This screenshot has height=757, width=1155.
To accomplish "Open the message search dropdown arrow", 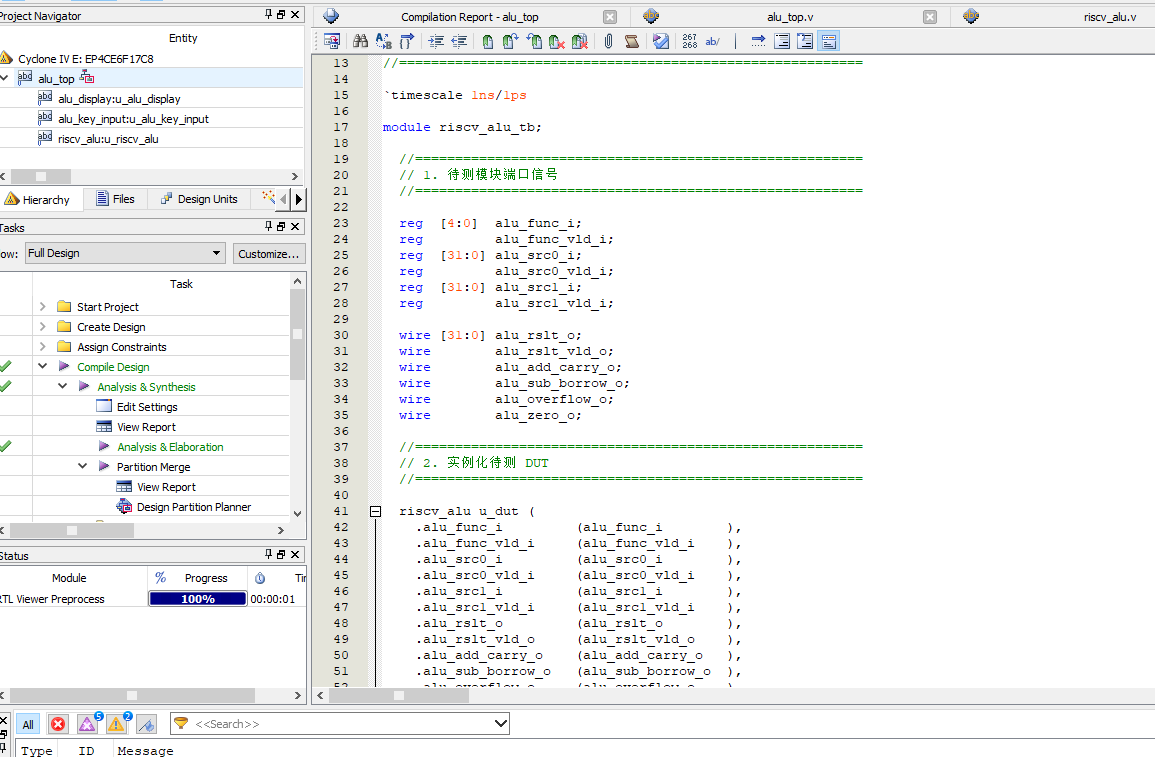I will coord(501,723).
